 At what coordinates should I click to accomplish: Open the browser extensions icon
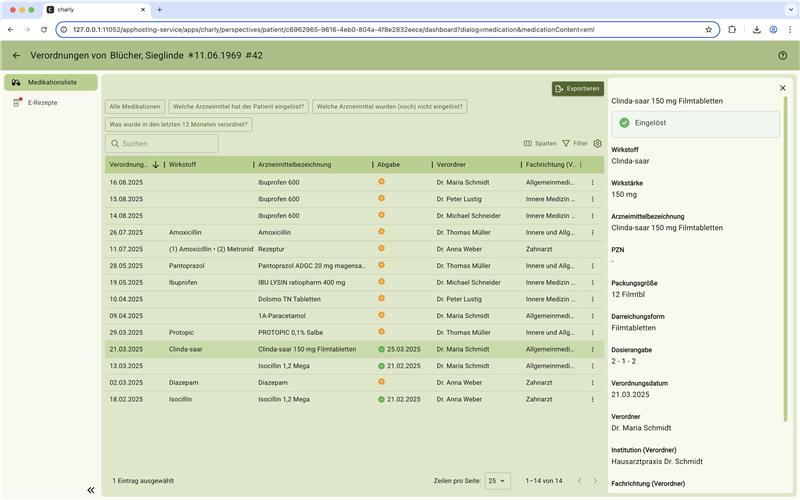(x=732, y=30)
